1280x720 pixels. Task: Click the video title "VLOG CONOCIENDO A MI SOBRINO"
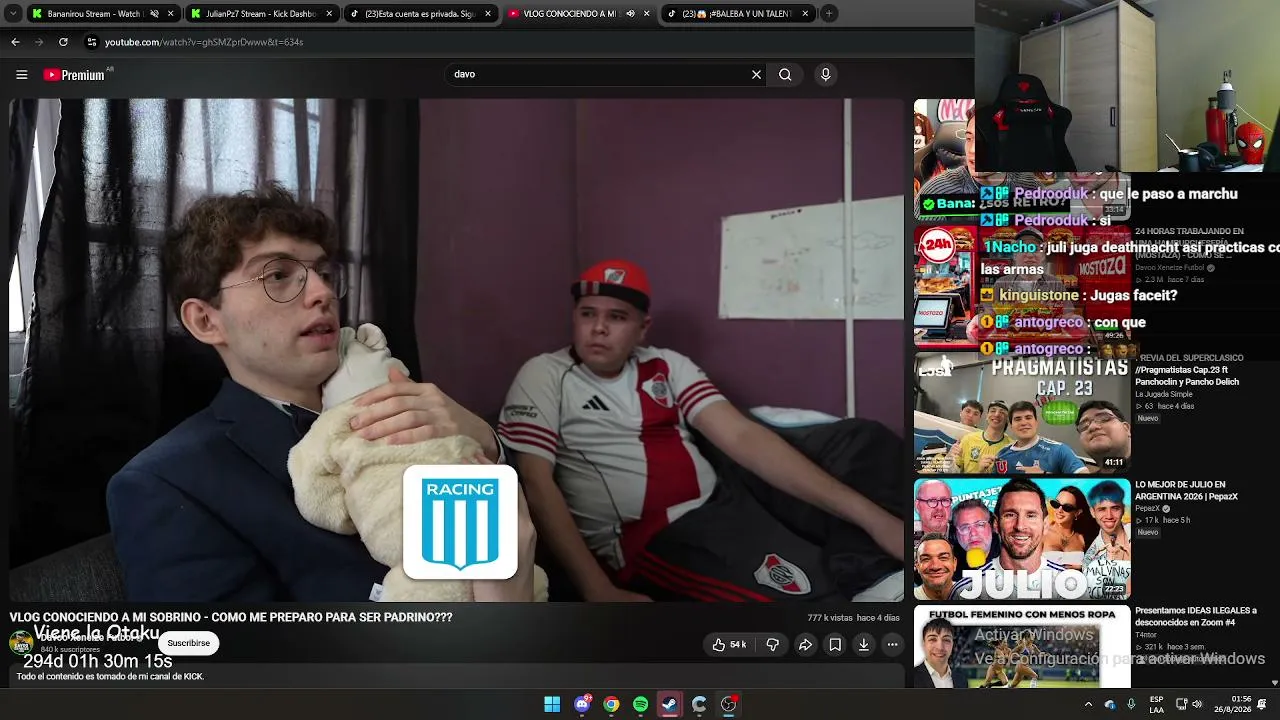pyautogui.click(x=231, y=617)
